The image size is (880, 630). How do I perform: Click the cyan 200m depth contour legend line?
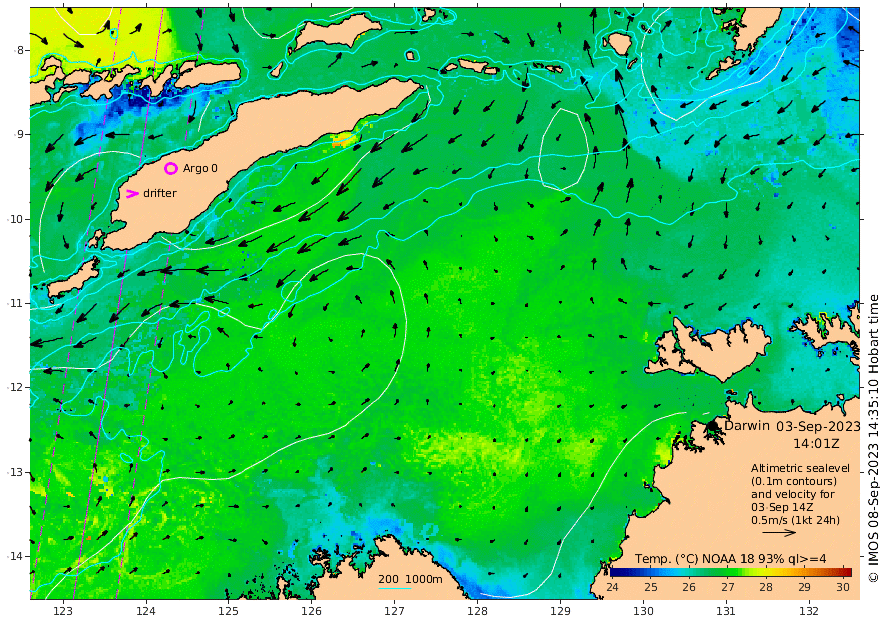pyautogui.click(x=395, y=588)
